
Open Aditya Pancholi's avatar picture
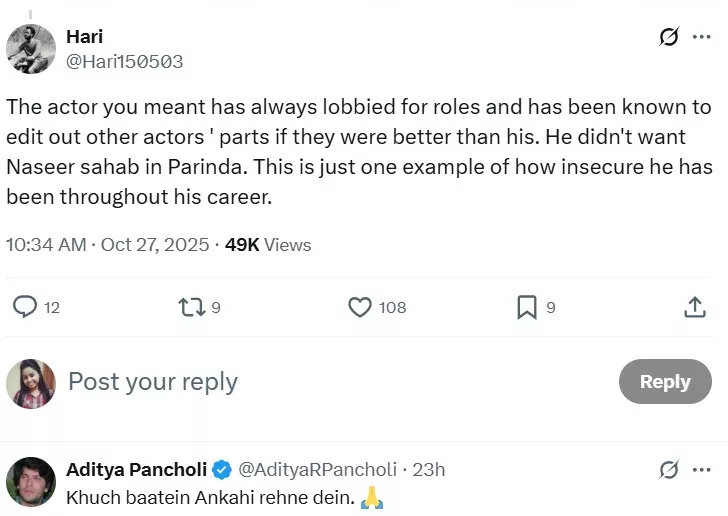(30, 481)
